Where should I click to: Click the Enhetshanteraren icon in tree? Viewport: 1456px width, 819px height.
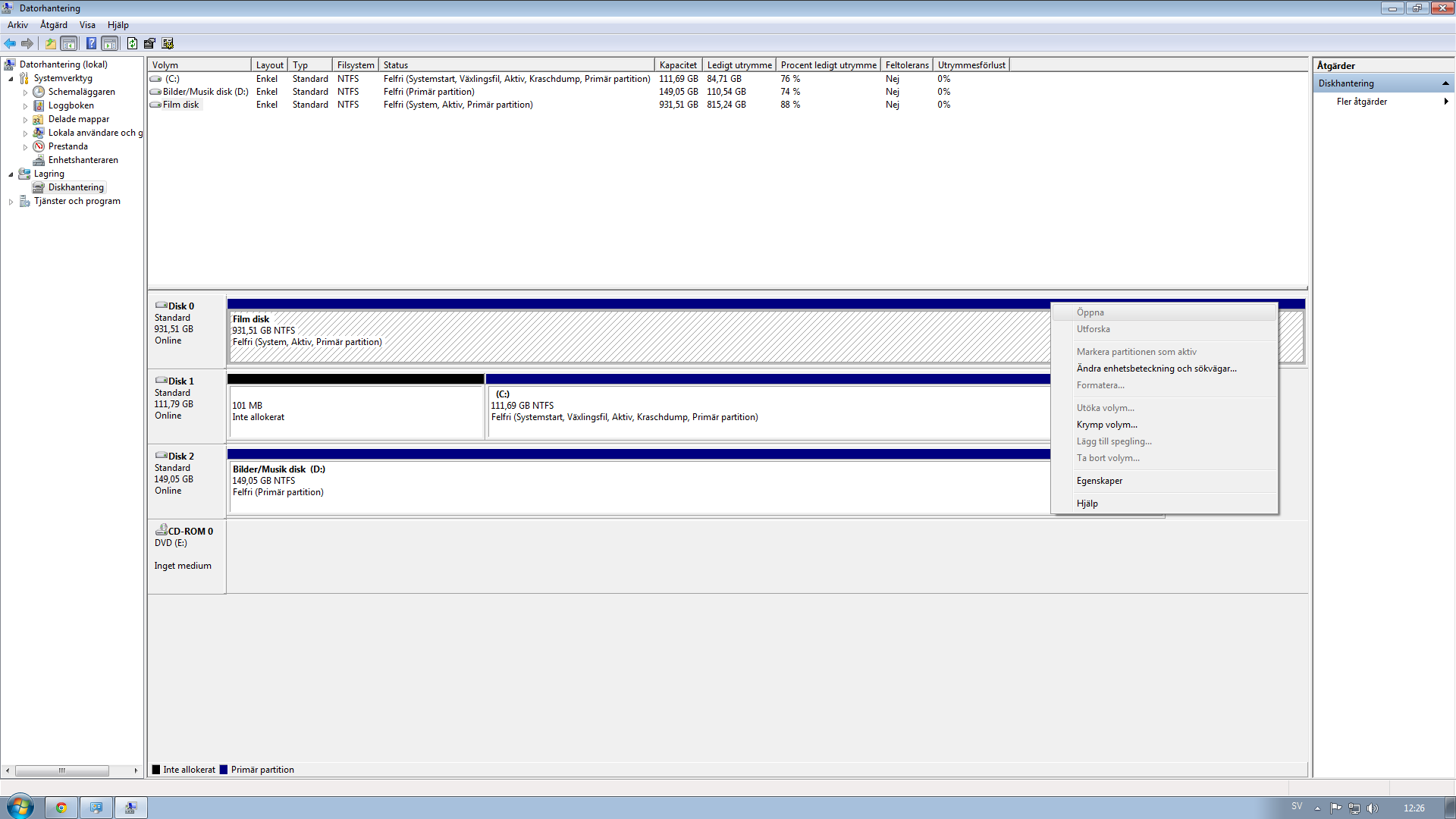pos(39,160)
